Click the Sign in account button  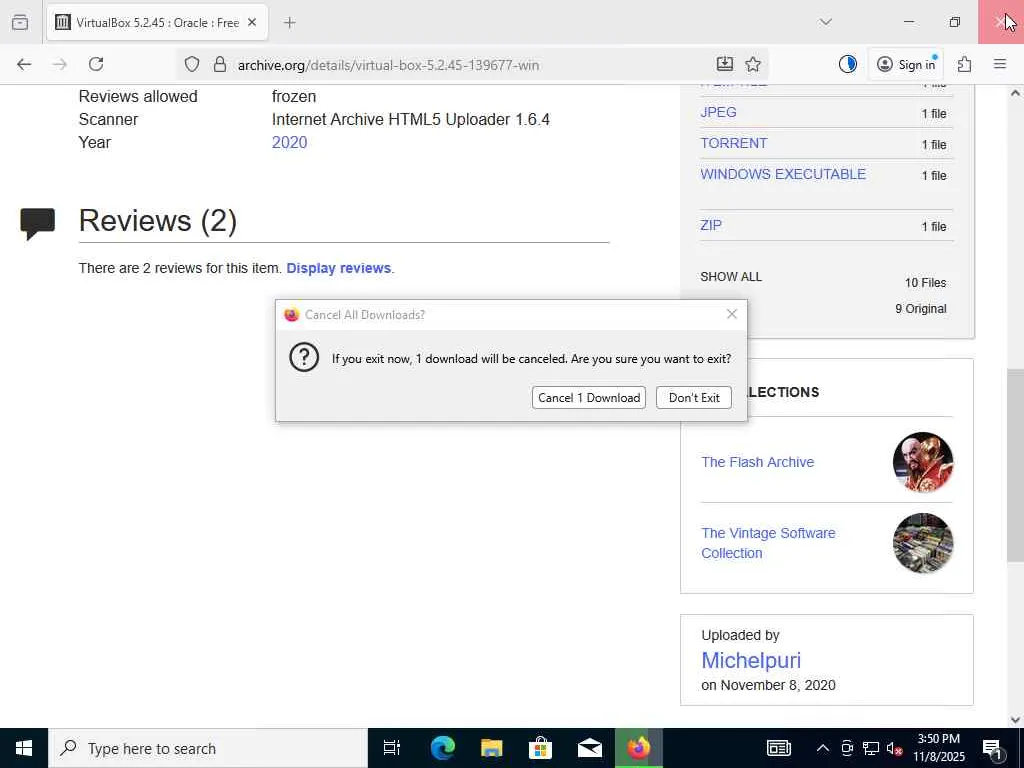coord(907,64)
